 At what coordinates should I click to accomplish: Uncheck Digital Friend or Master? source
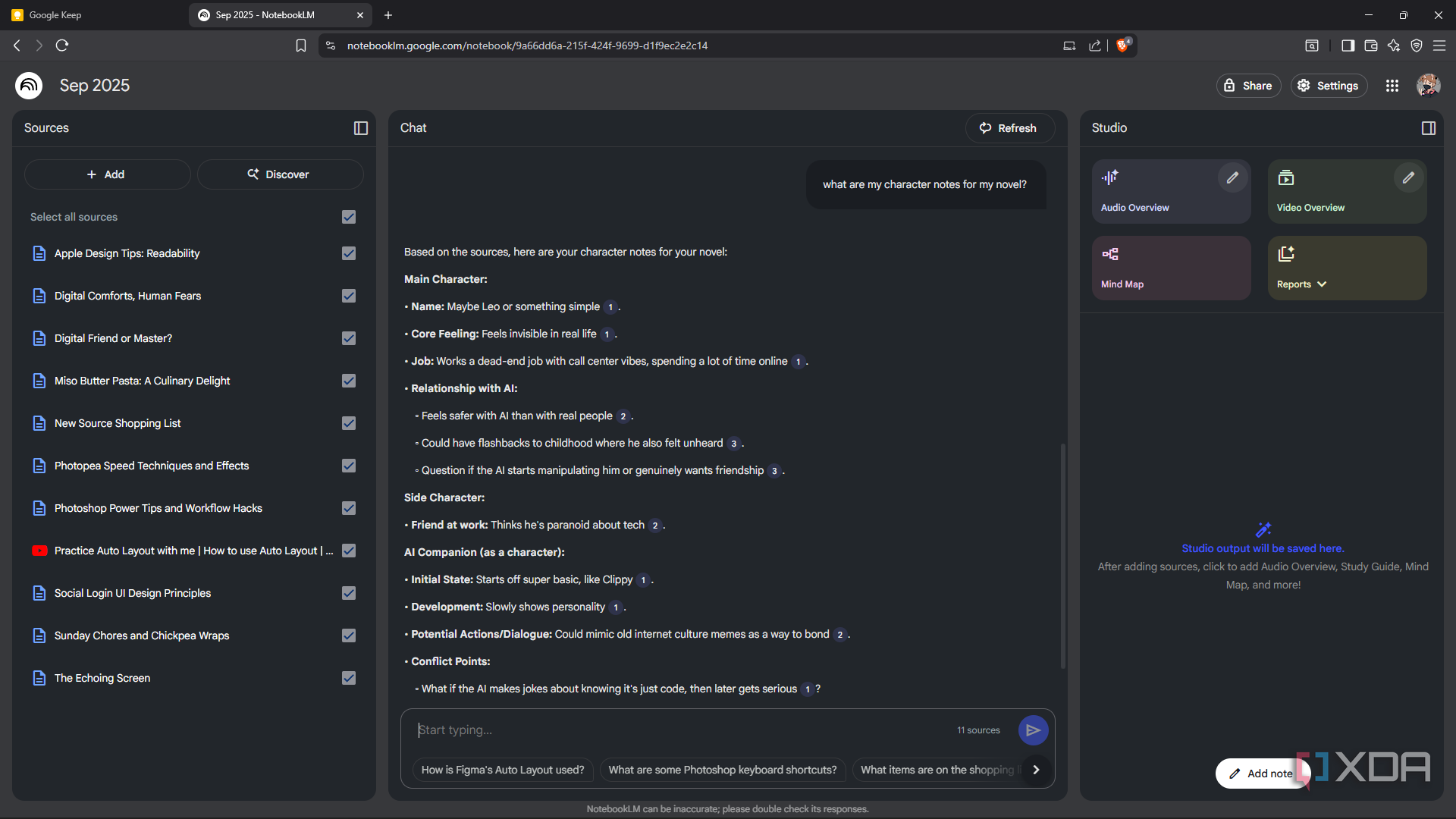coord(349,338)
